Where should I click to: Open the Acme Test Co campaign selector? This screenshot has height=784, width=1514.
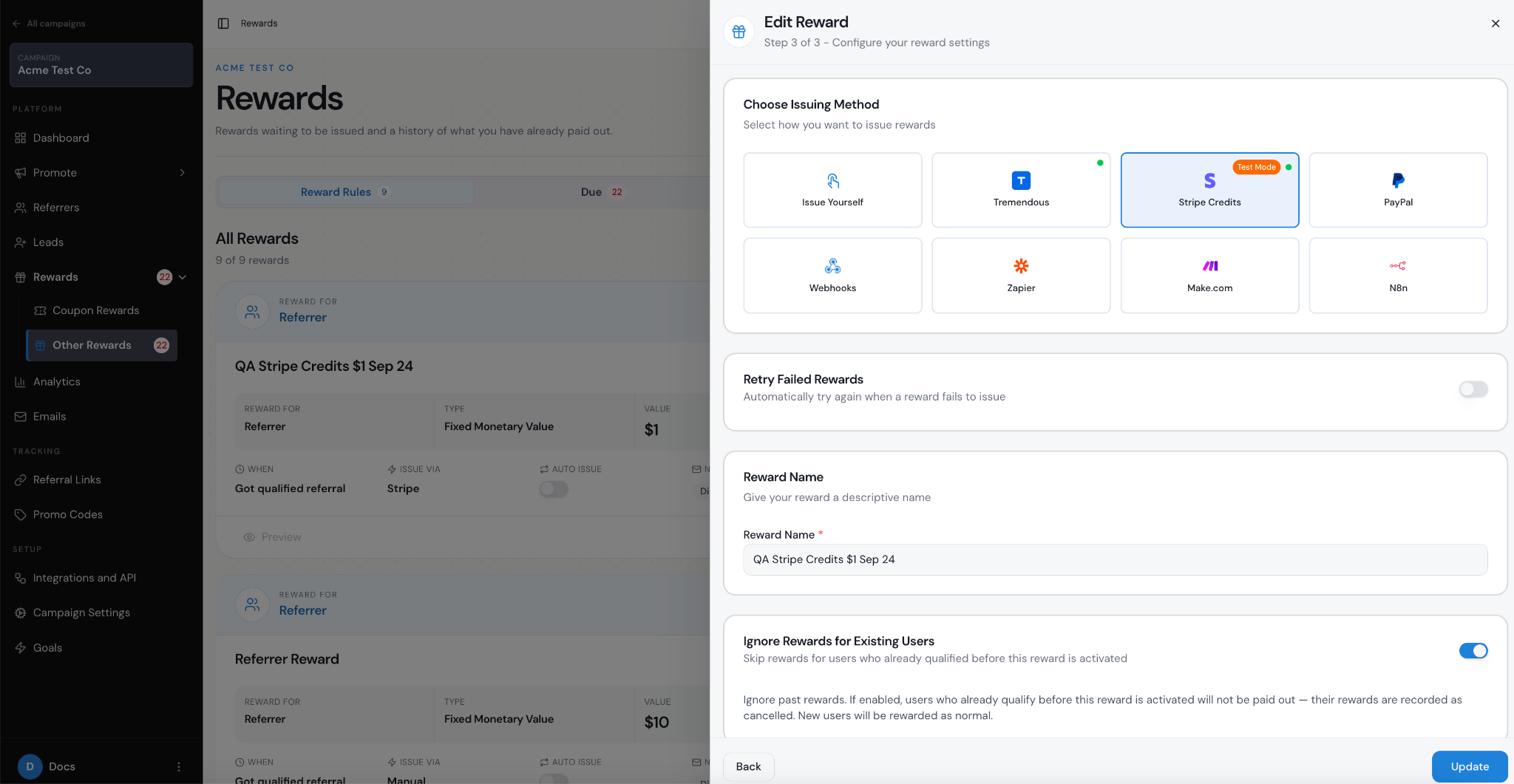101,64
